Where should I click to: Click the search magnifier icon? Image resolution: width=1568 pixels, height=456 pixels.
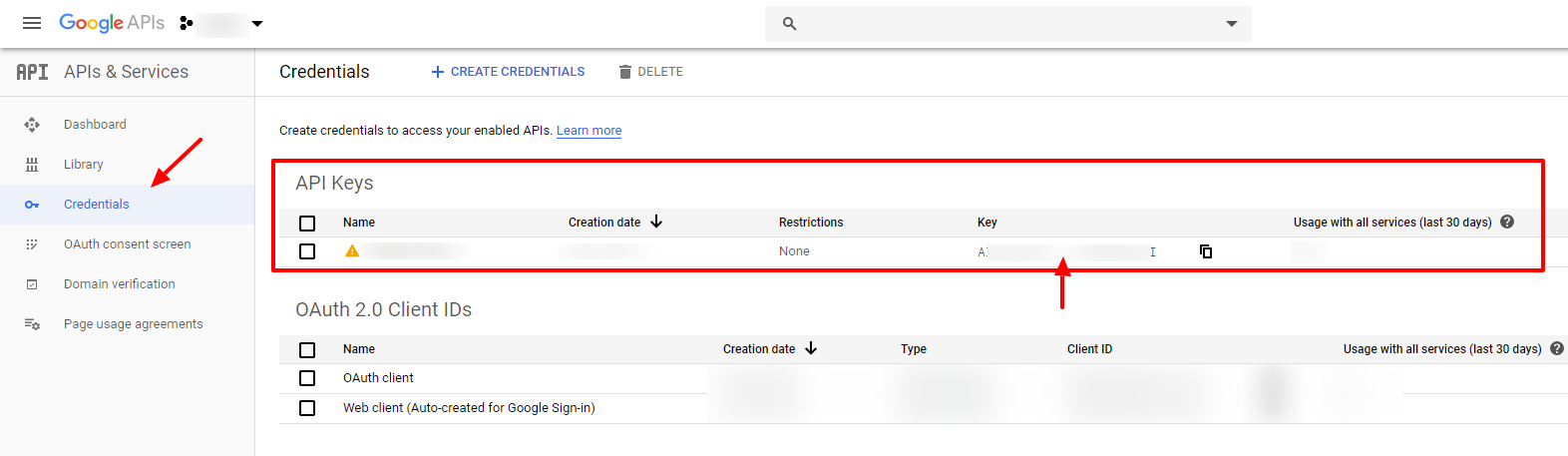tap(789, 24)
